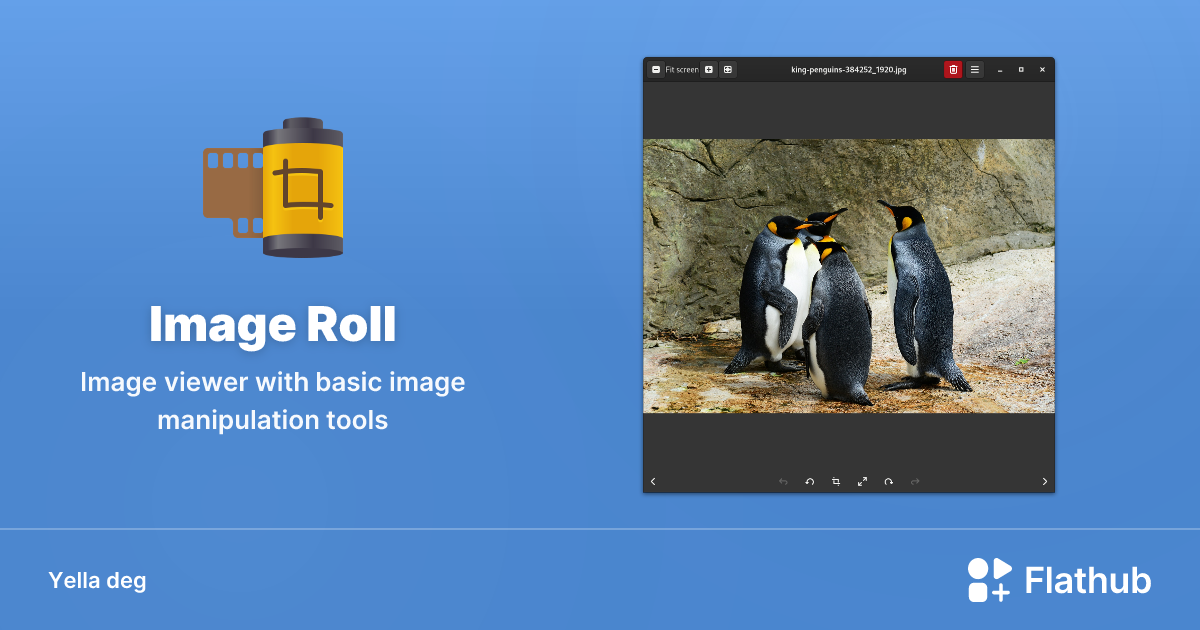The height and width of the screenshot is (630, 1200).
Task: Delete king-penguins-384252_1920.jpg with the trash icon
Action: [x=951, y=69]
